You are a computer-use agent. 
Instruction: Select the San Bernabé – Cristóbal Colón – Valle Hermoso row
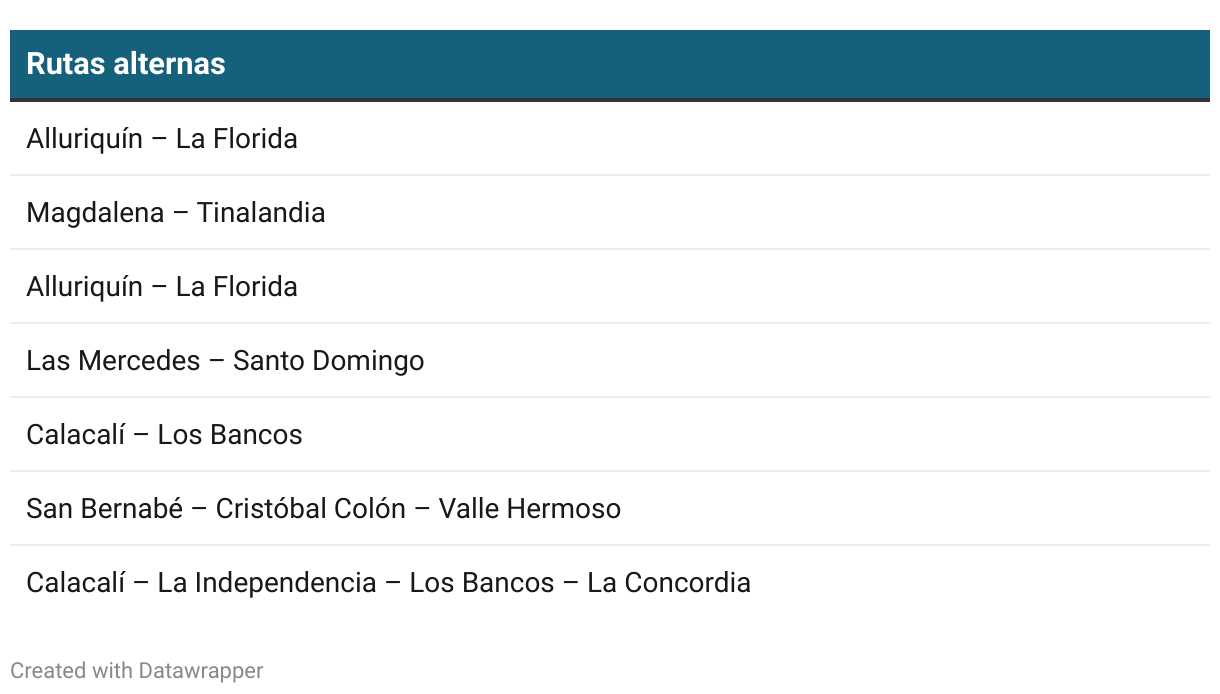coord(610,509)
